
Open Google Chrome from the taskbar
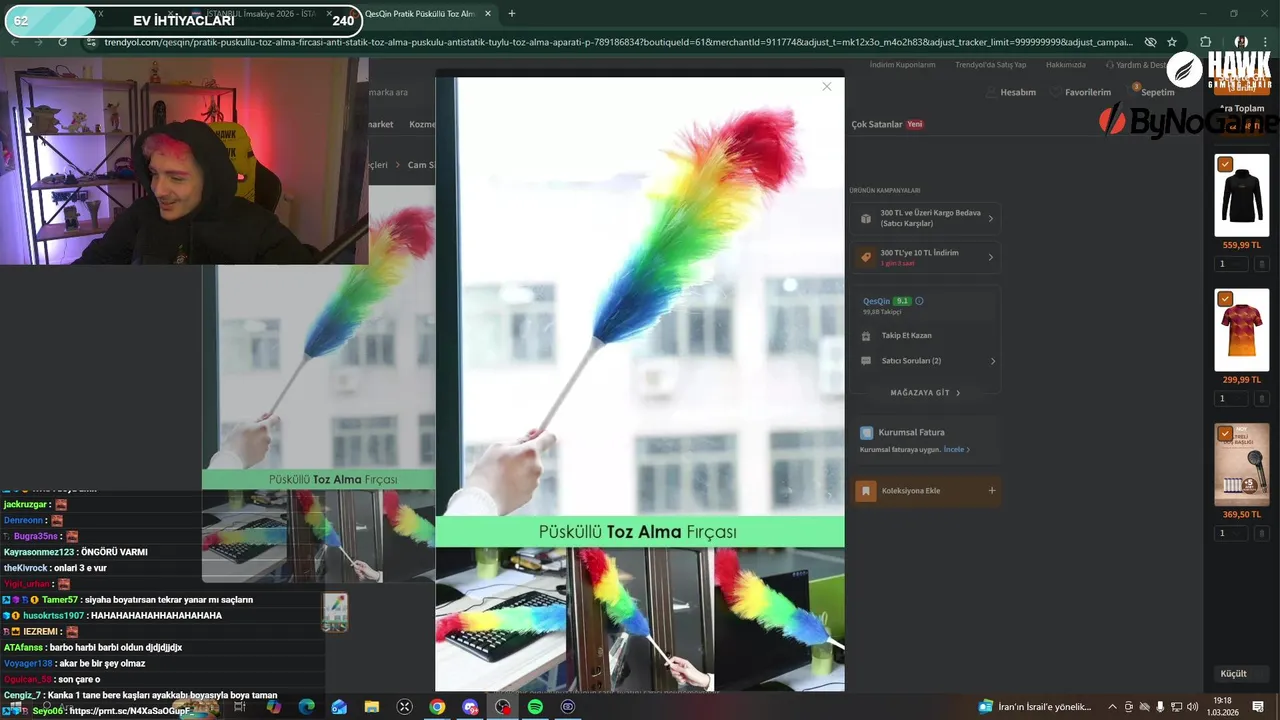point(437,707)
